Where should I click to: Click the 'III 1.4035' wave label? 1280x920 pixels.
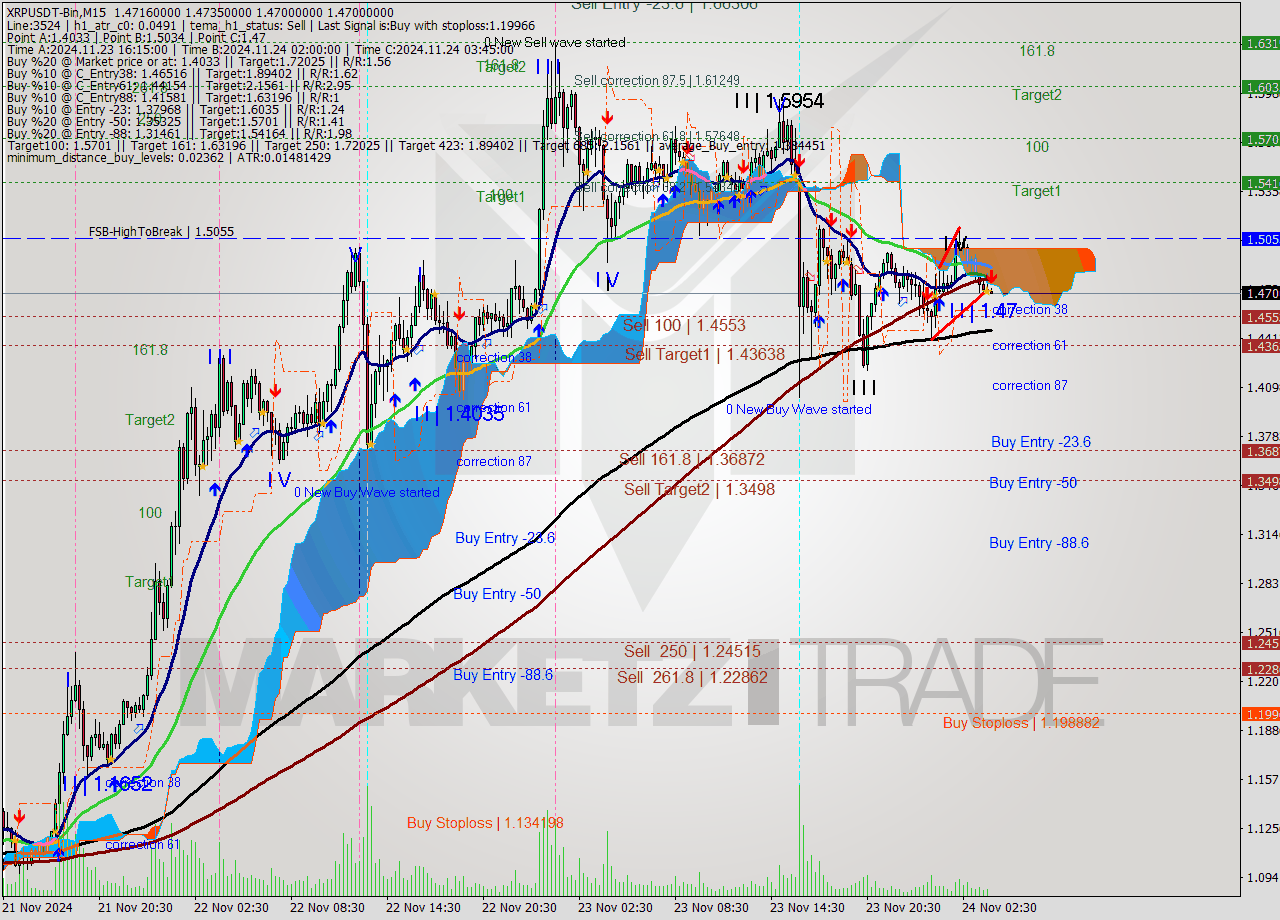(x=459, y=412)
